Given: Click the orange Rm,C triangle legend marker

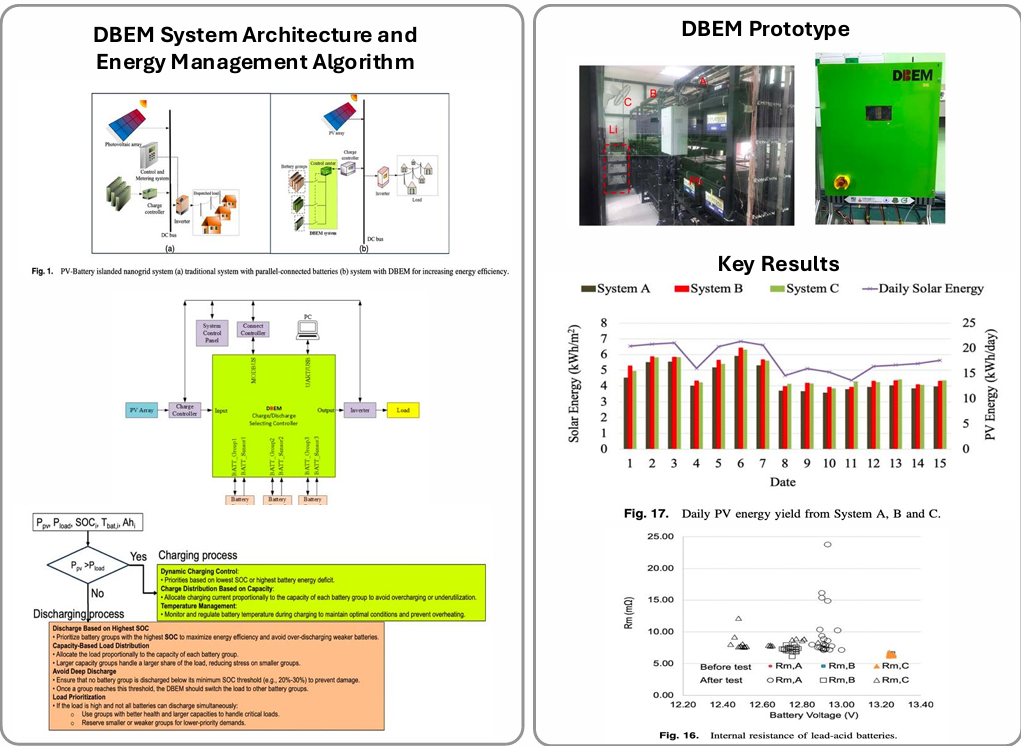Looking at the screenshot, I should (876, 665).
